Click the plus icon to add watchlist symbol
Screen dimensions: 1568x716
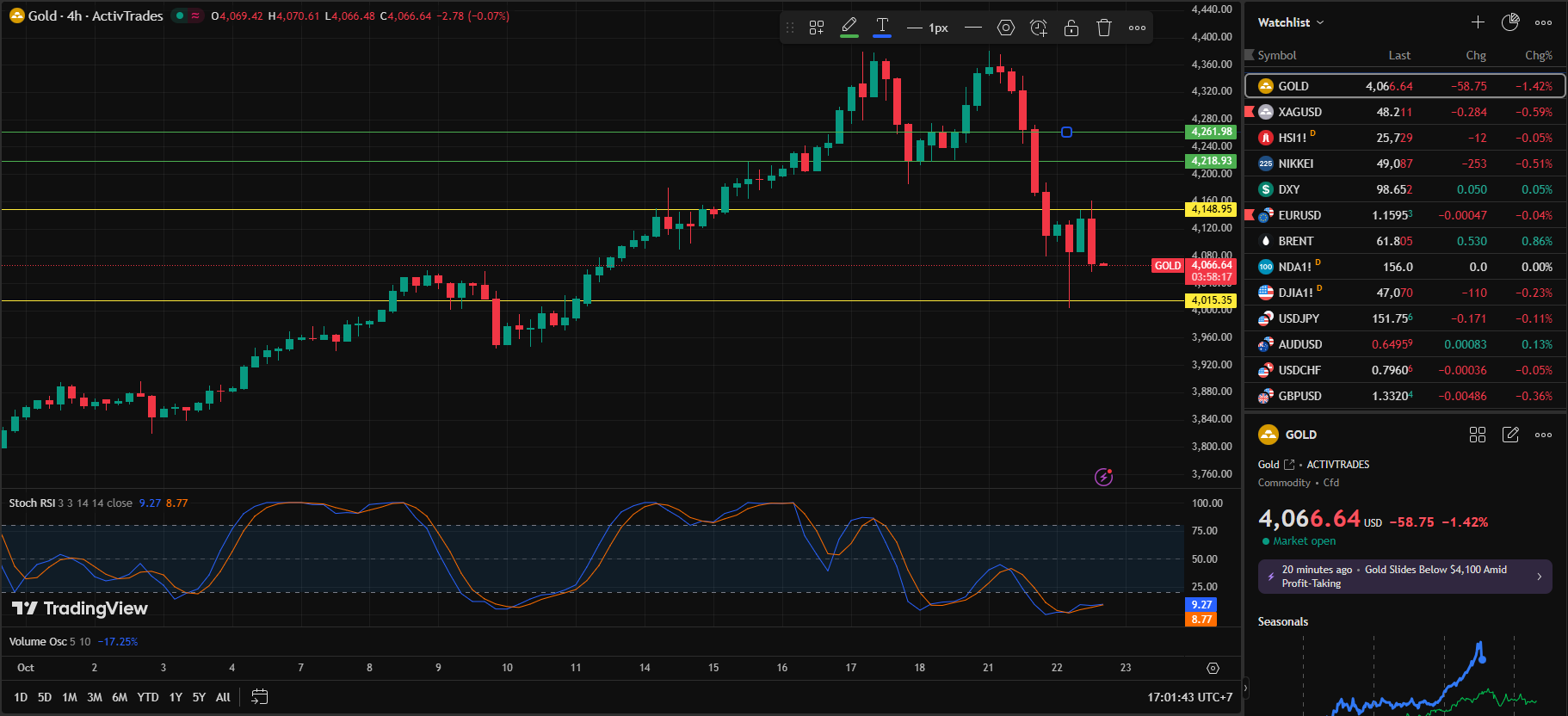(1478, 22)
